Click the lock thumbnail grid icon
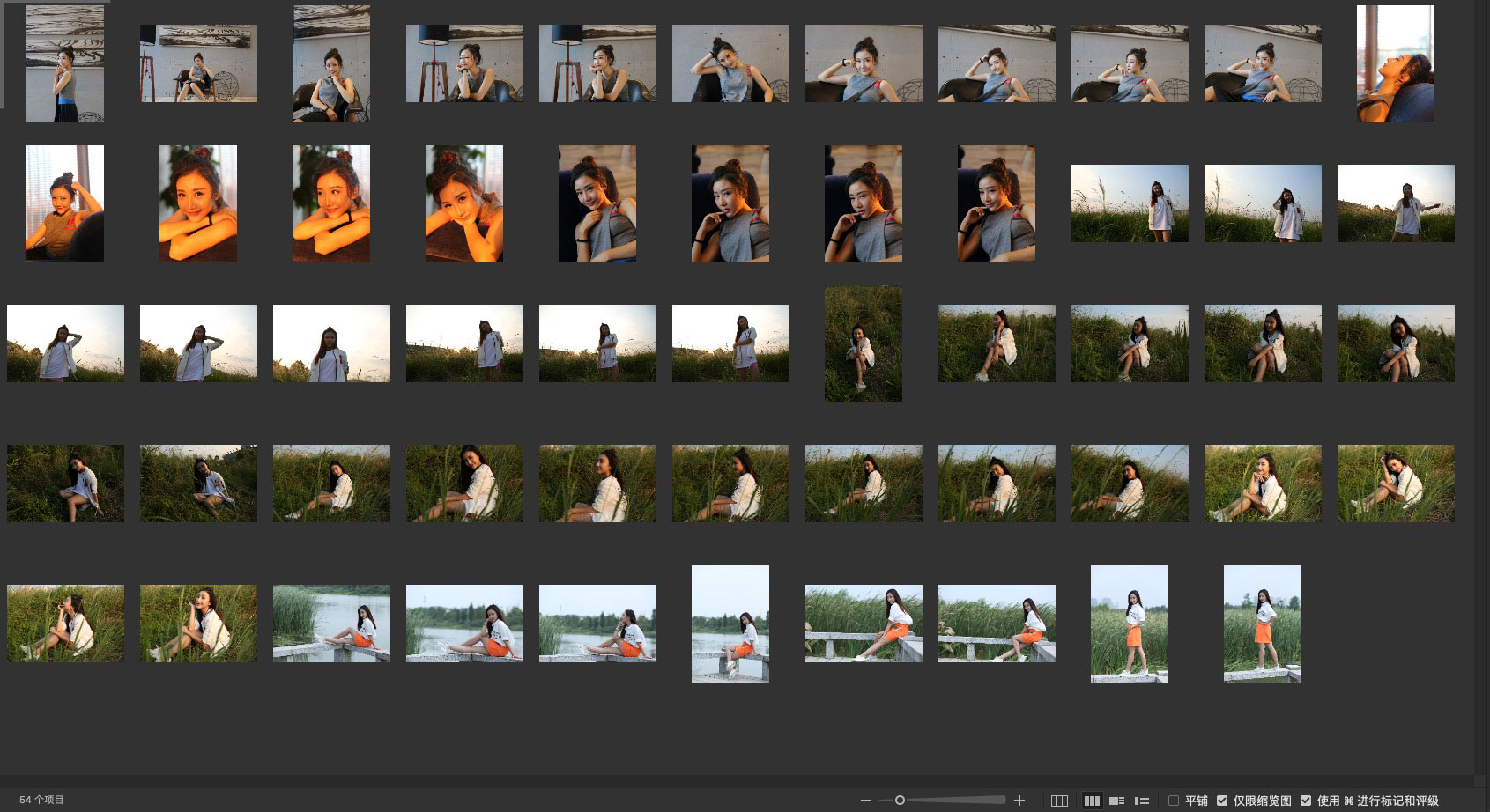Screen dimensions: 1490x812 1059,801
